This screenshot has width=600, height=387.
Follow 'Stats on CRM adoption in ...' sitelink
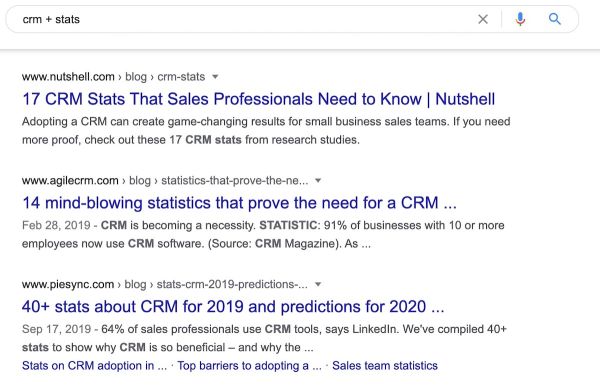[95, 366]
